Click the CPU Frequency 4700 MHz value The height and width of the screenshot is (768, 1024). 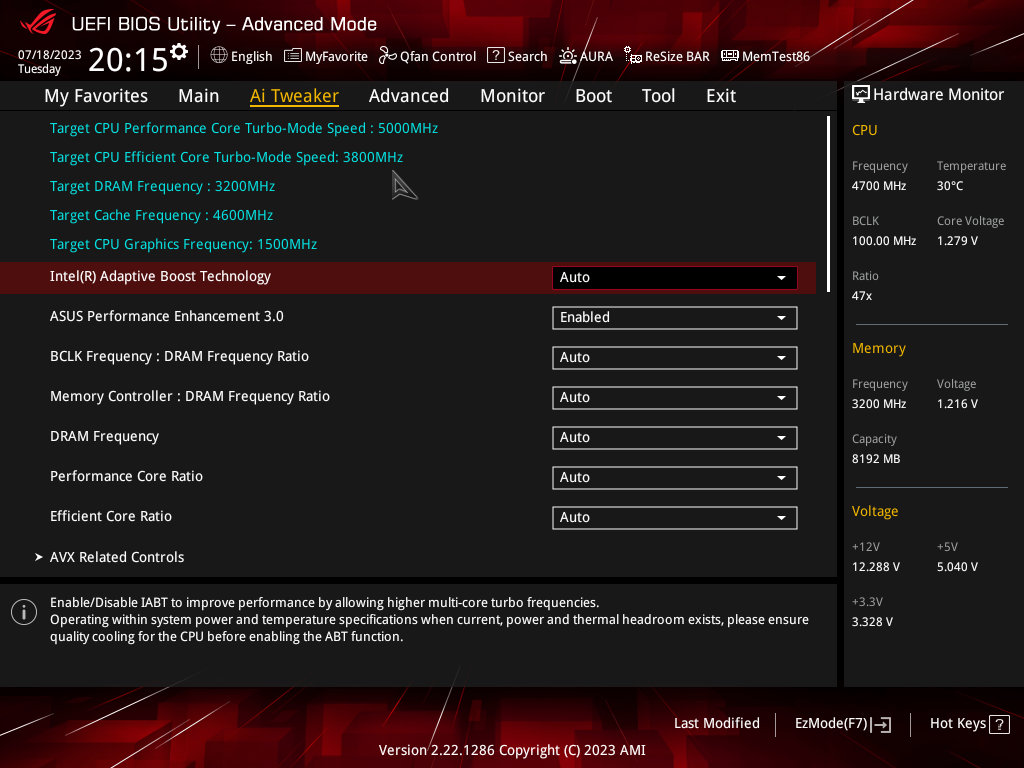click(879, 186)
